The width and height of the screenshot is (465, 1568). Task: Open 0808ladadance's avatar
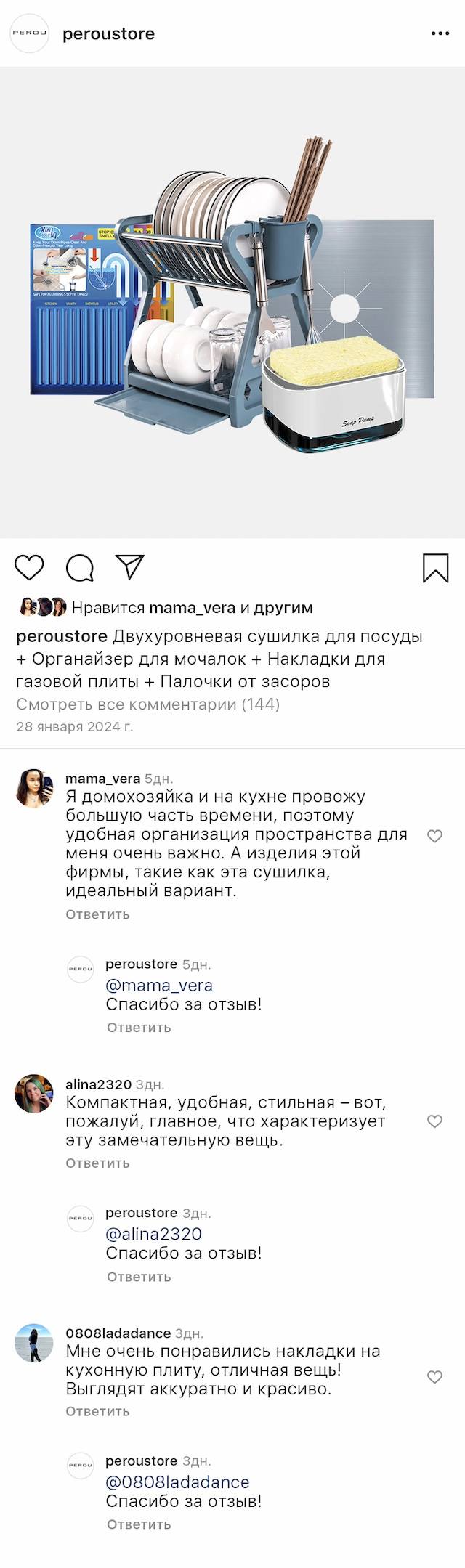click(34, 1342)
